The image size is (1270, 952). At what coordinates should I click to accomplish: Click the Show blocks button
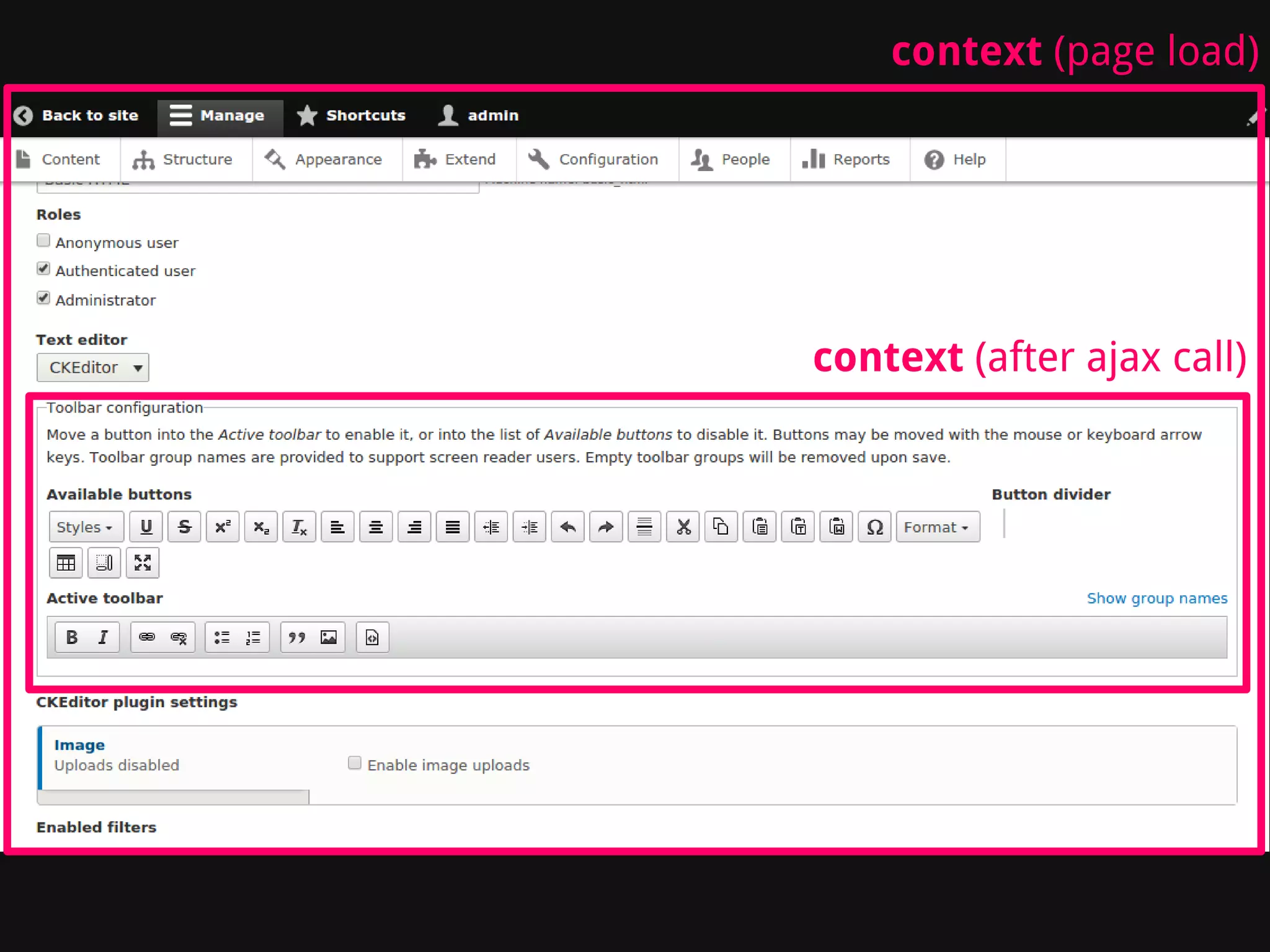pos(104,563)
